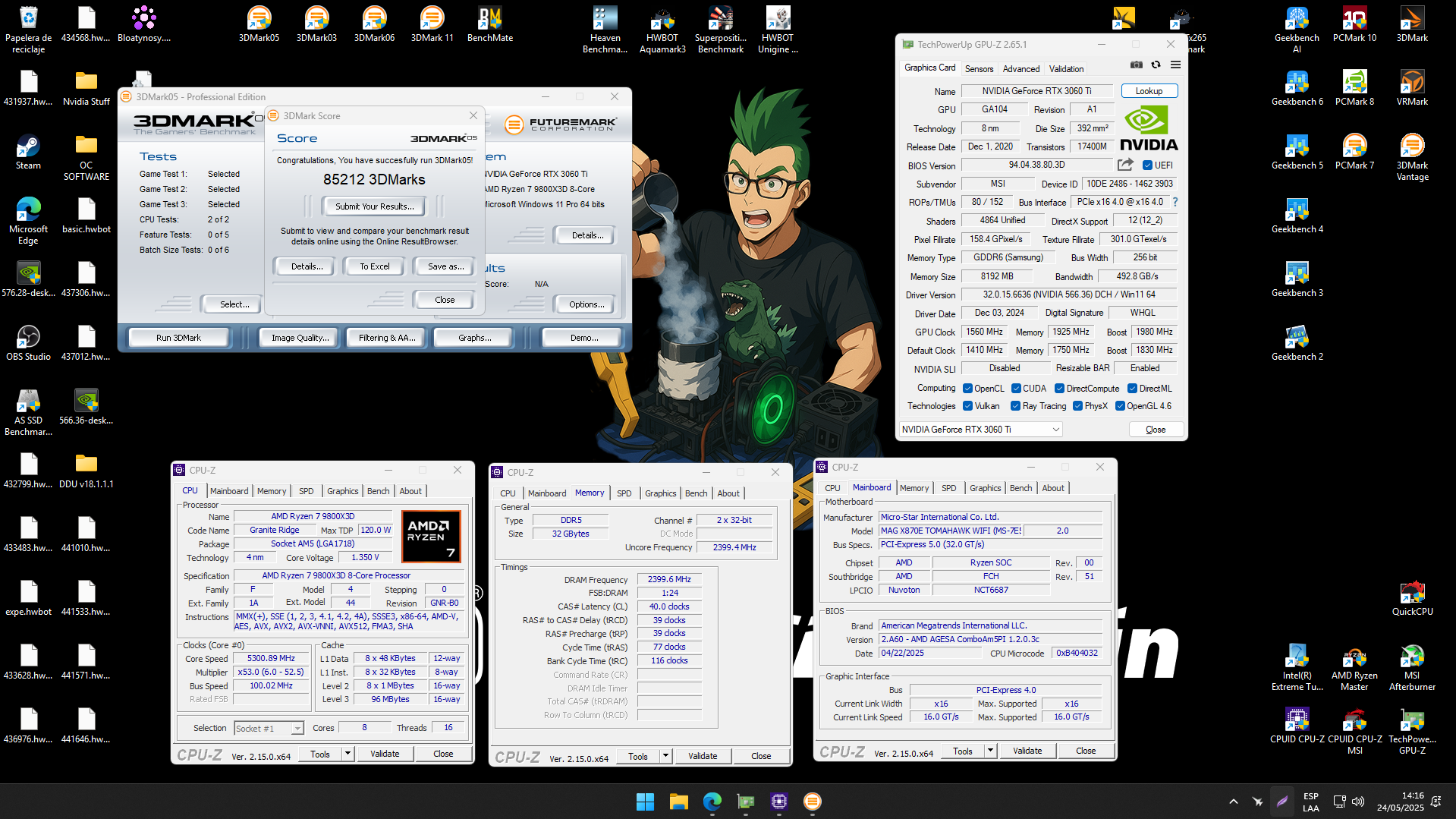This screenshot has width=1456, height=819.
Task: Open the 3DMark05 desktop shortcut
Action: (x=259, y=24)
